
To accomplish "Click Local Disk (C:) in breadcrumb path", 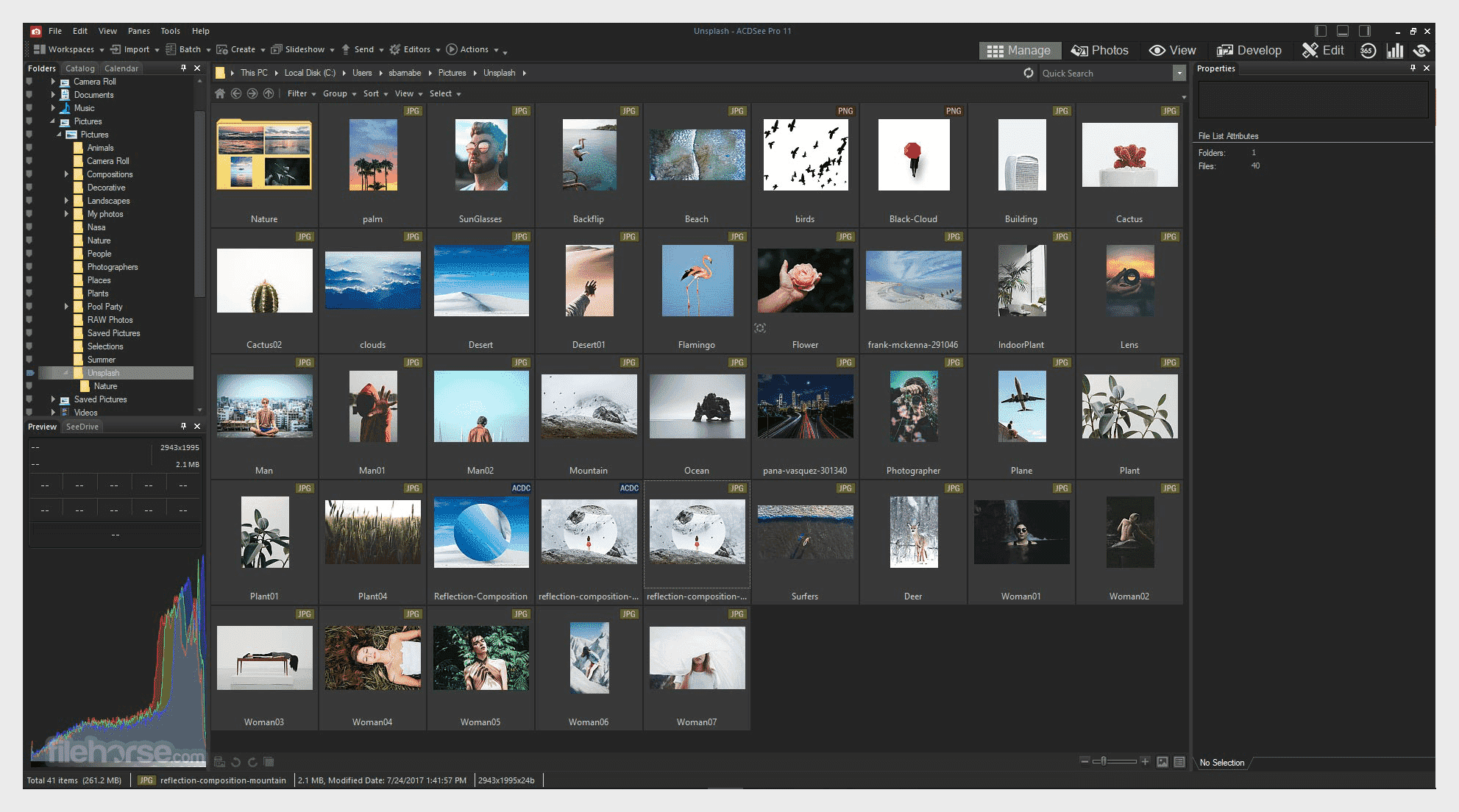I will (x=310, y=73).
